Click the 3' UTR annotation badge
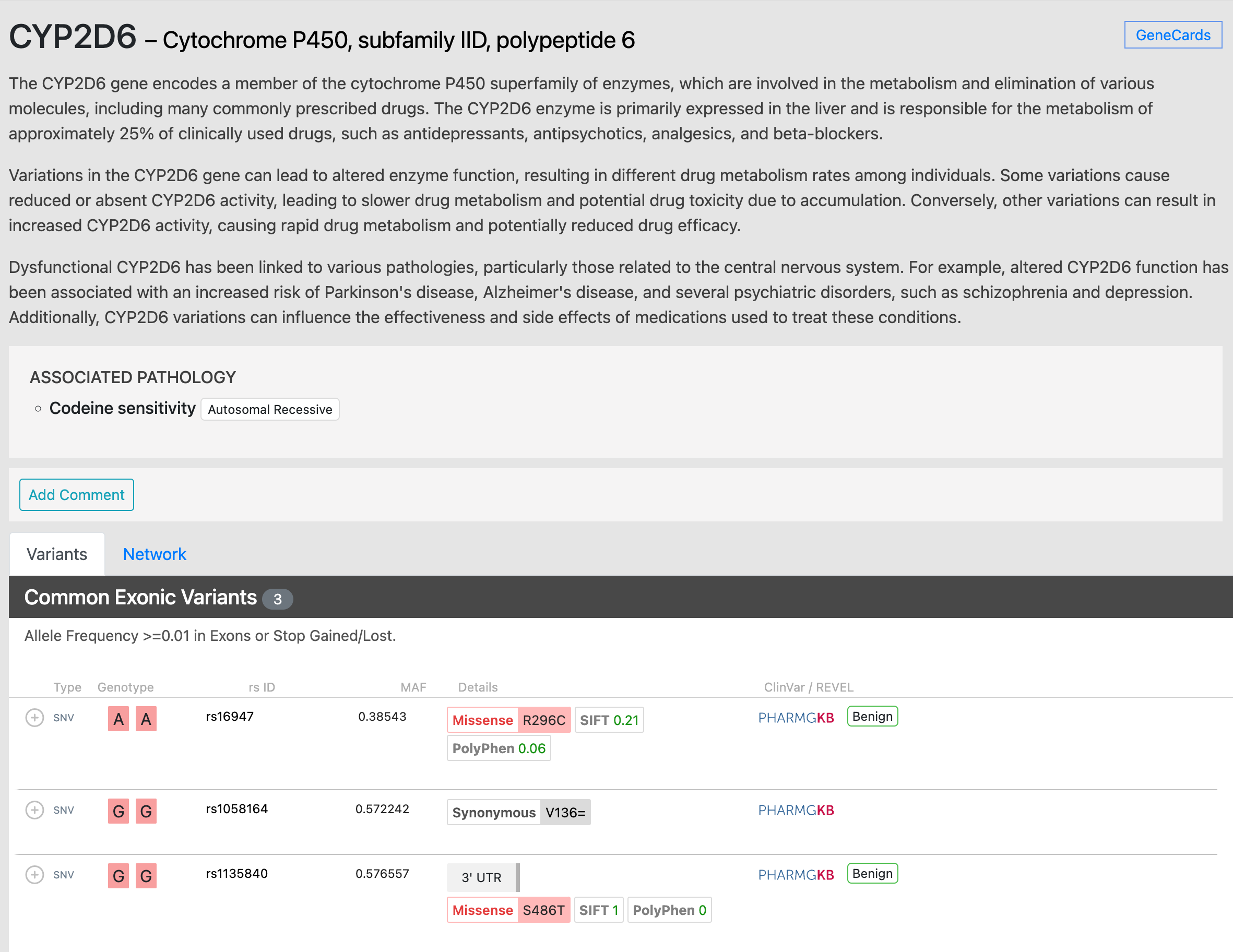This screenshot has height=952, width=1233. [482, 877]
